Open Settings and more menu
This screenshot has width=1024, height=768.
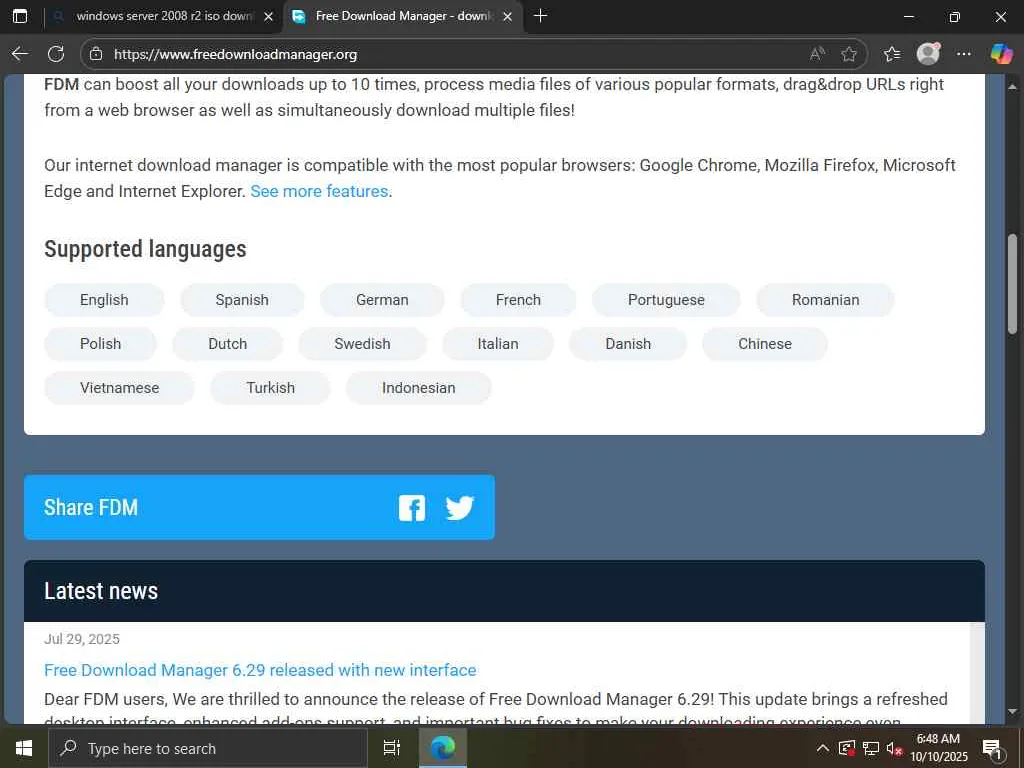(964, 54)
